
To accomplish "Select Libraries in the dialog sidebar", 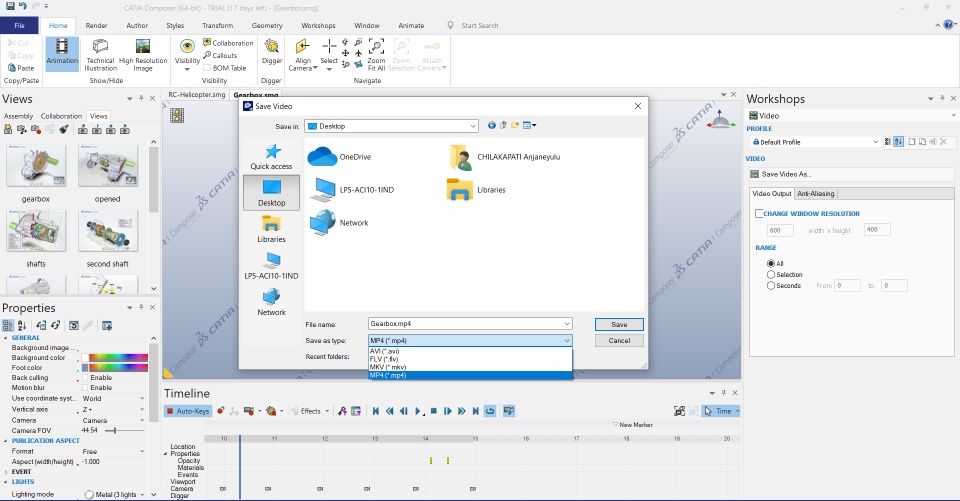I will click(x=271, y=230).
